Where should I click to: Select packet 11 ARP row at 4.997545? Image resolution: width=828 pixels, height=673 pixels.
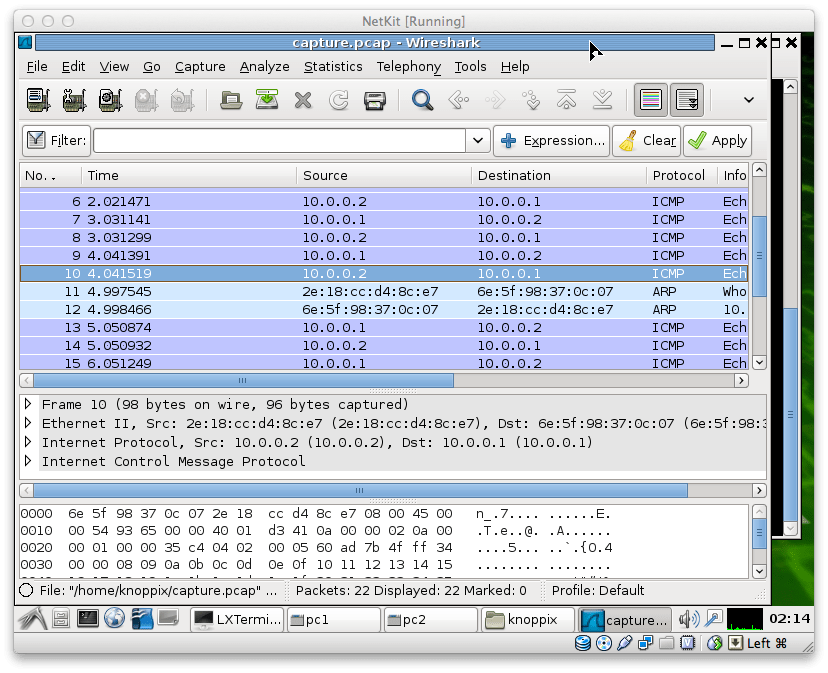pos(384,292)
